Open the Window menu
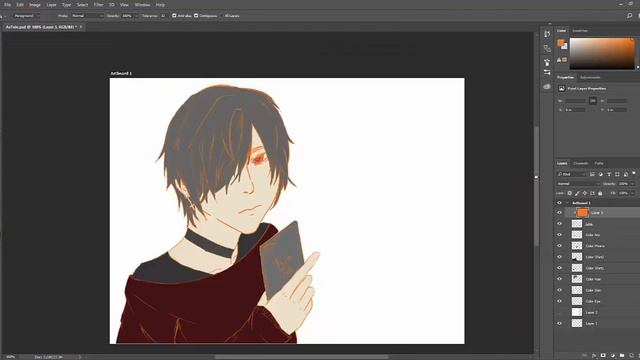This screenshot has height=360, width=640. [x=142, y=4]
